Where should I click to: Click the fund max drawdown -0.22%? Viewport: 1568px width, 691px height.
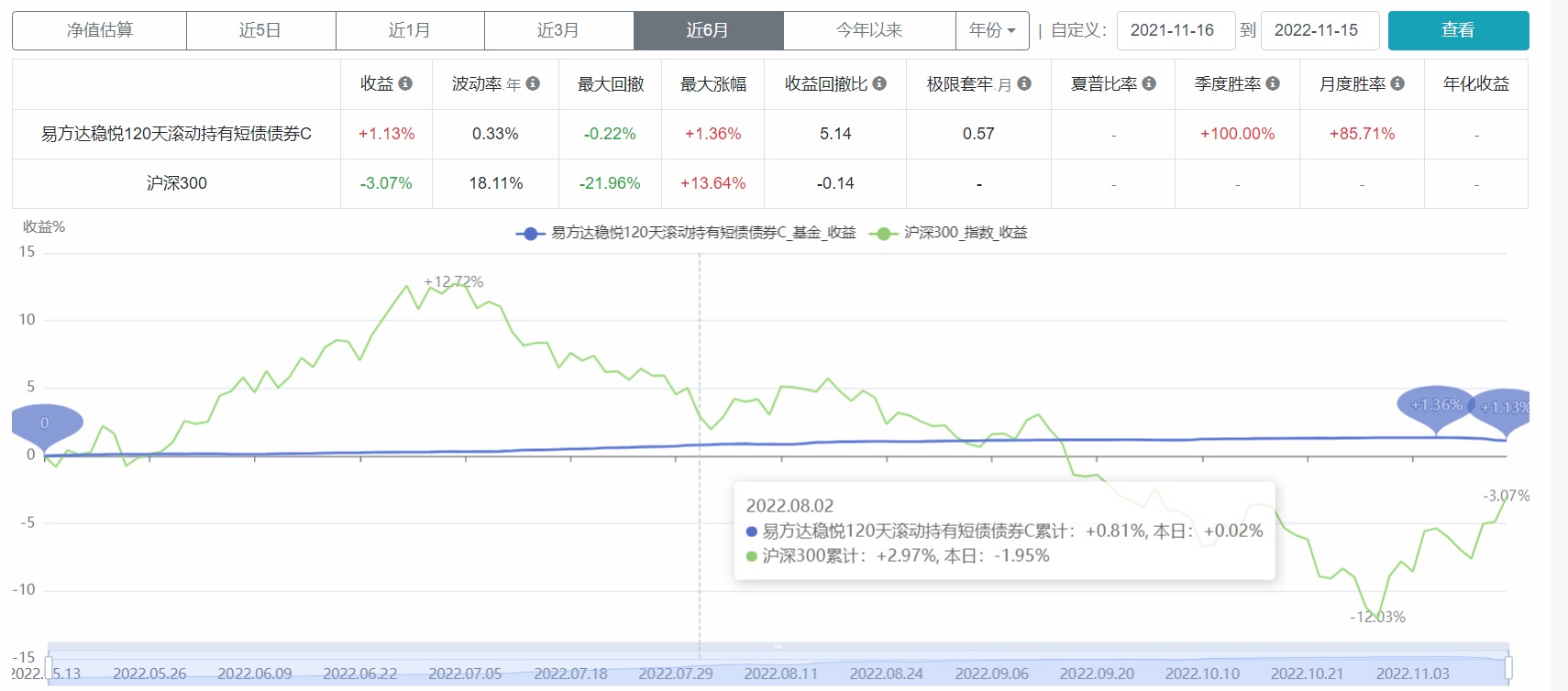[x=610, y=134]
